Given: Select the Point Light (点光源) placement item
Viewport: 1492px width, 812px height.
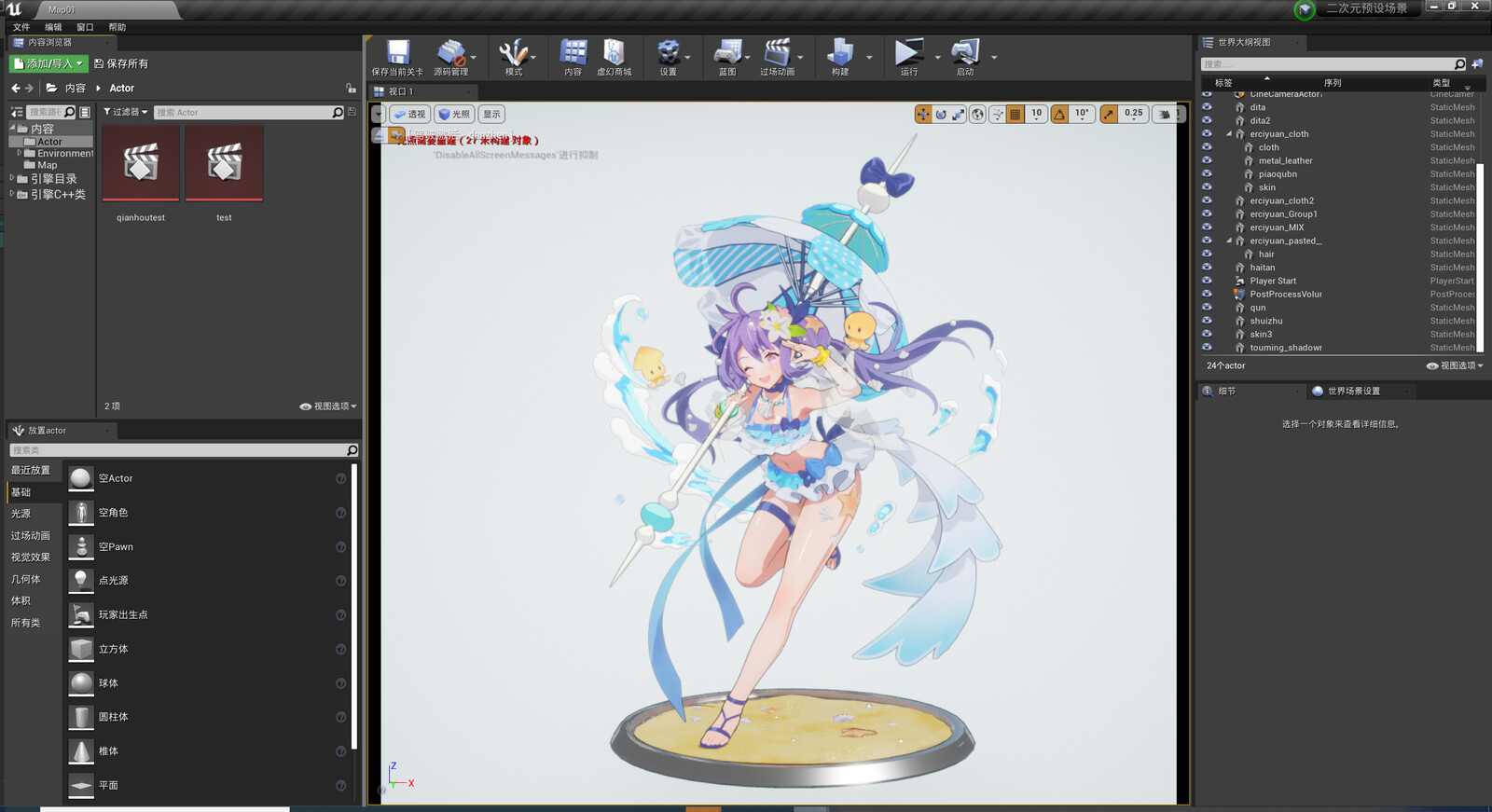Looking at the screenshot, I should (210, 580).
